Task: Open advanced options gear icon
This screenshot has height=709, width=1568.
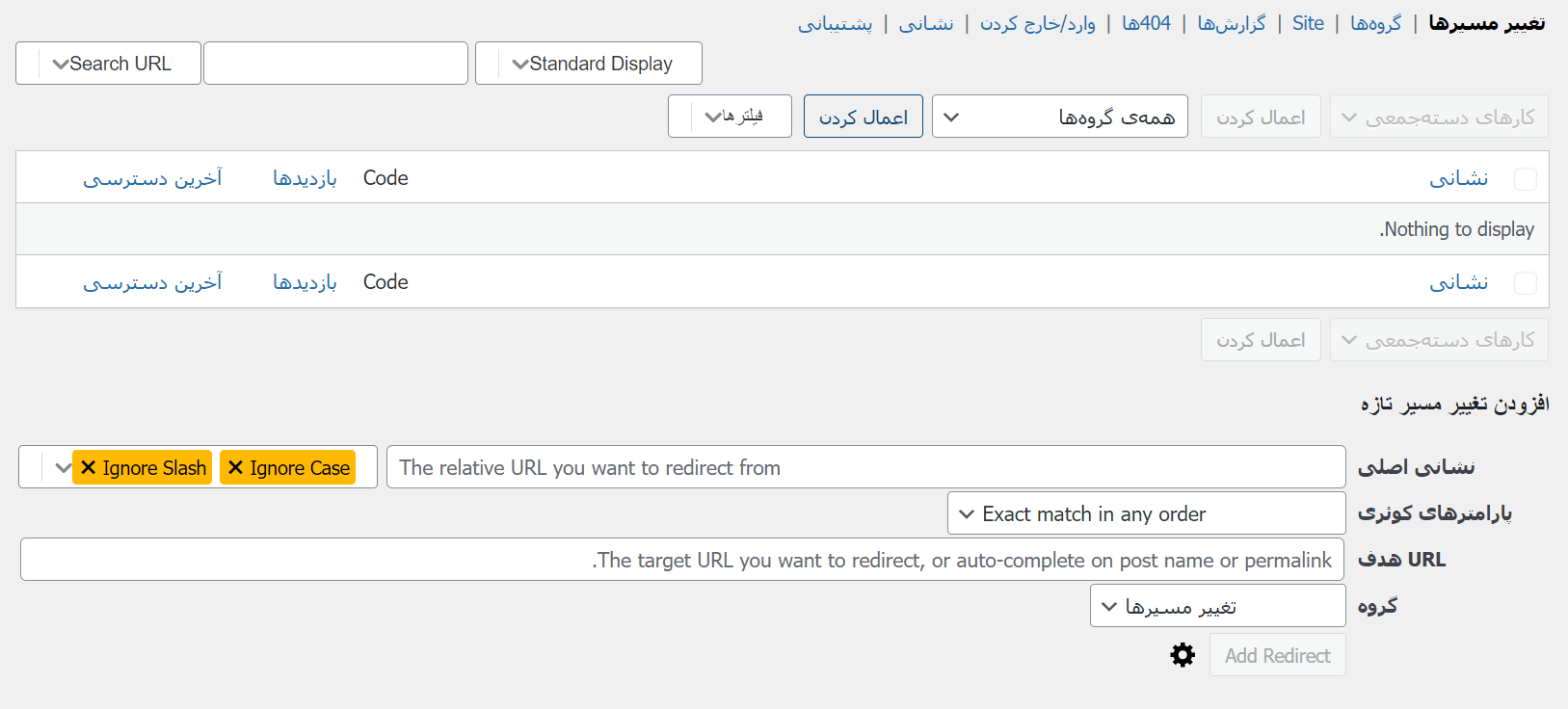Action: coord(1183,655)
